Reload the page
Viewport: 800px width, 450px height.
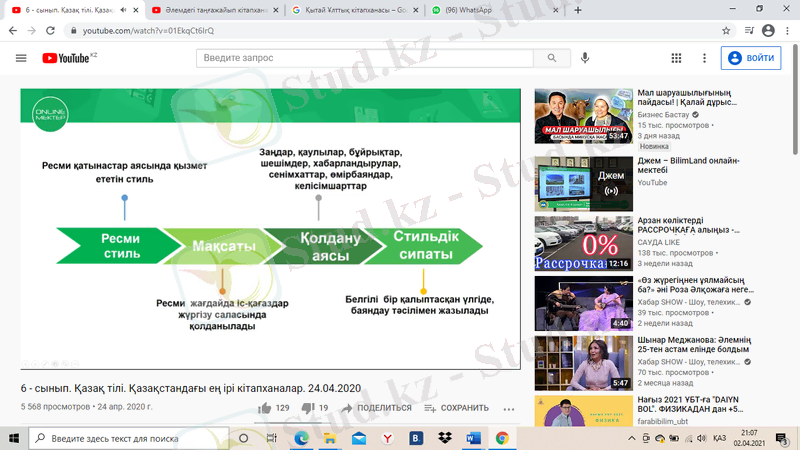pos(51,31)
